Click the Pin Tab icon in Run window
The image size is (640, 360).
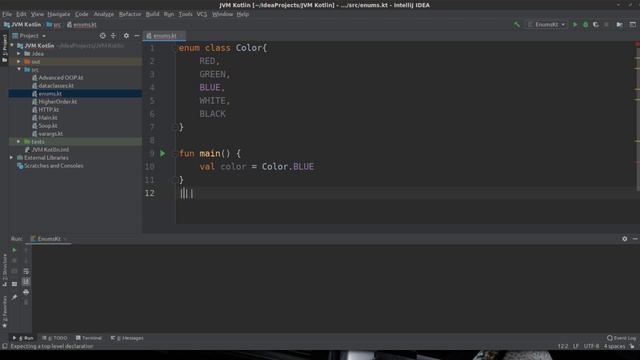pos(14,298)
